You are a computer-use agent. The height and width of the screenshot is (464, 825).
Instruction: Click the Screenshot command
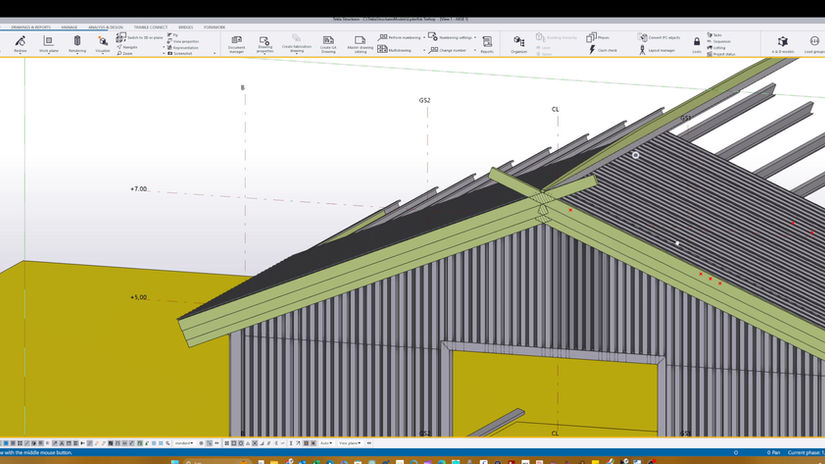tap(180, 54)
